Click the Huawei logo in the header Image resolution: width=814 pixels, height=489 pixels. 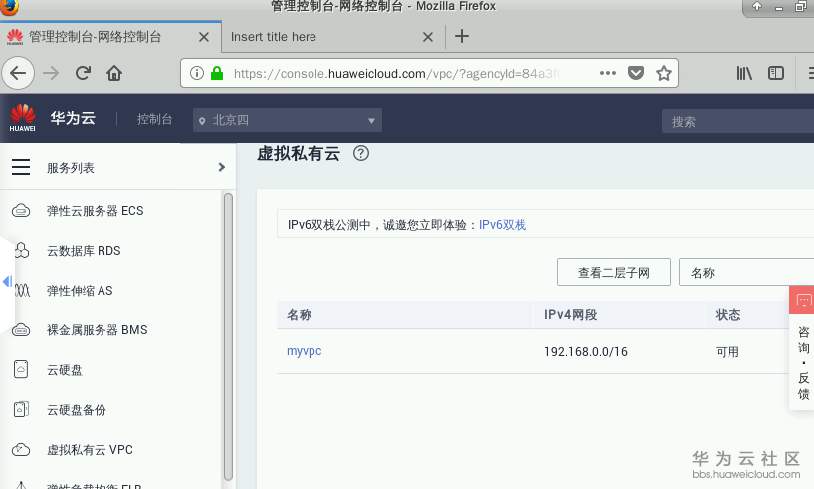click(x=22, y=118)
